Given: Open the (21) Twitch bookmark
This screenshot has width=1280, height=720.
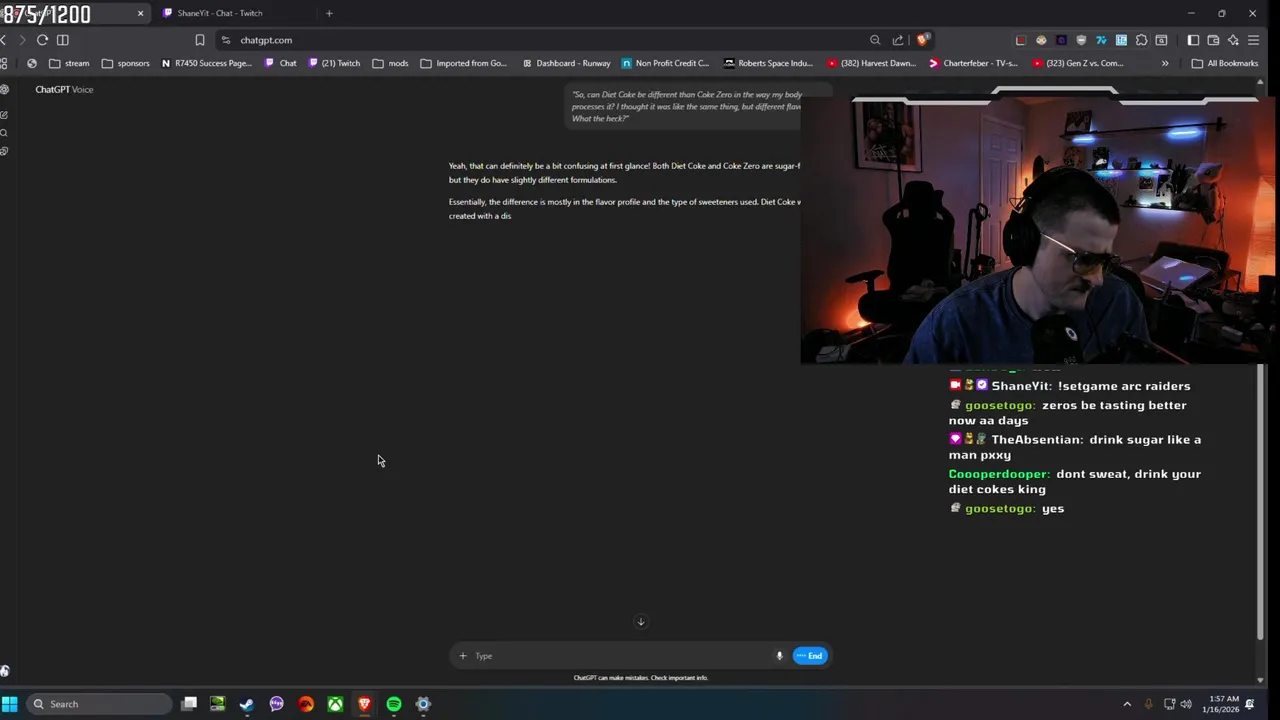Looking at the screenshot, I should pyautogui.click(x=334, y=63).
